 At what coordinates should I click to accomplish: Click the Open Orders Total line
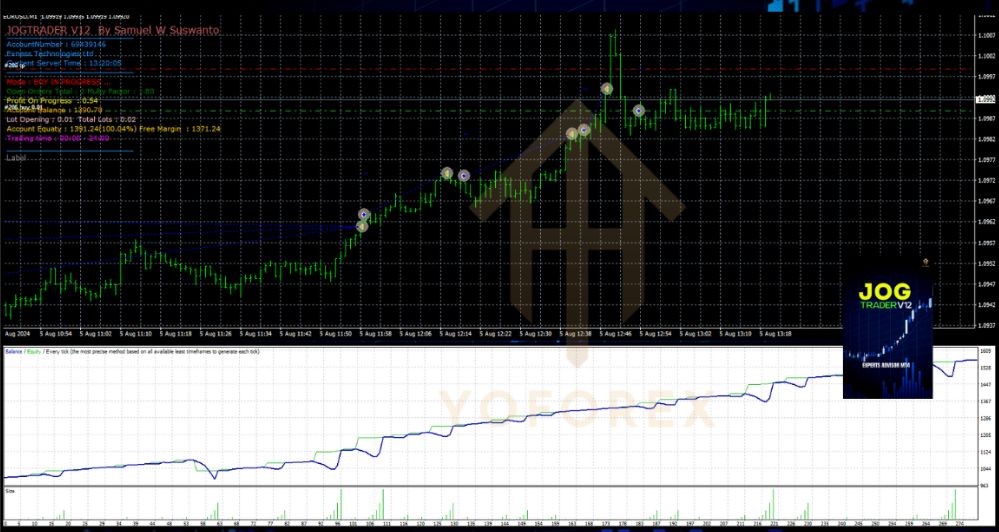[80, 92]
